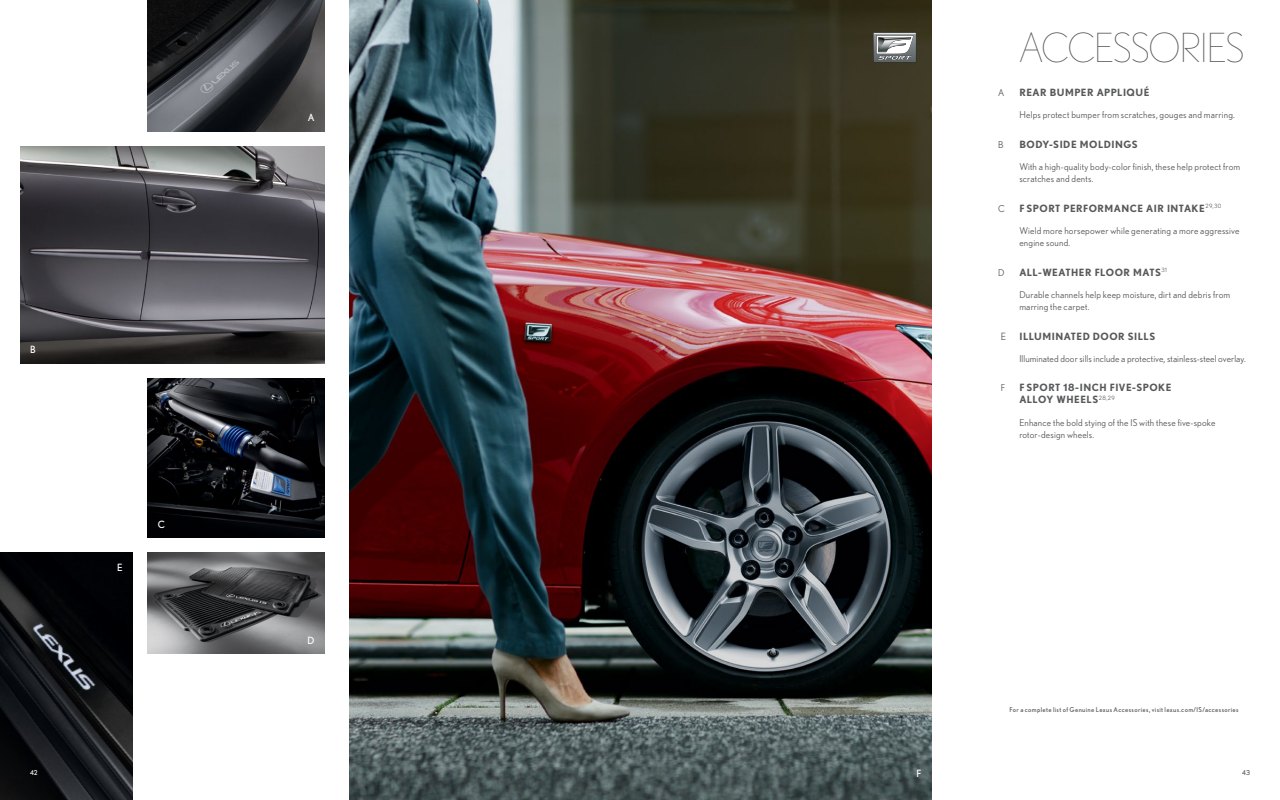Click the Lexus logo on the wheel center cap

(x=765, y=545)
